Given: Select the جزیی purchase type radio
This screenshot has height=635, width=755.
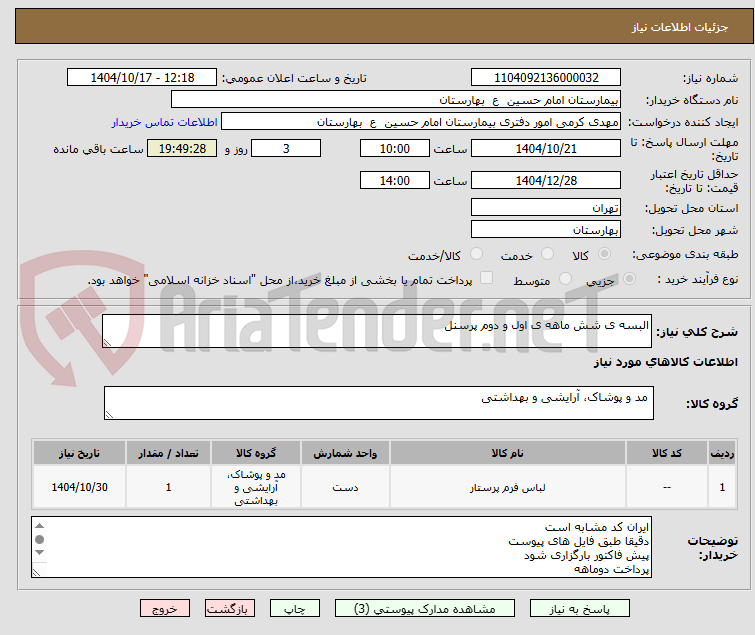Looking at the screenshot, I should pyautogui.click(x=629, y=278).
